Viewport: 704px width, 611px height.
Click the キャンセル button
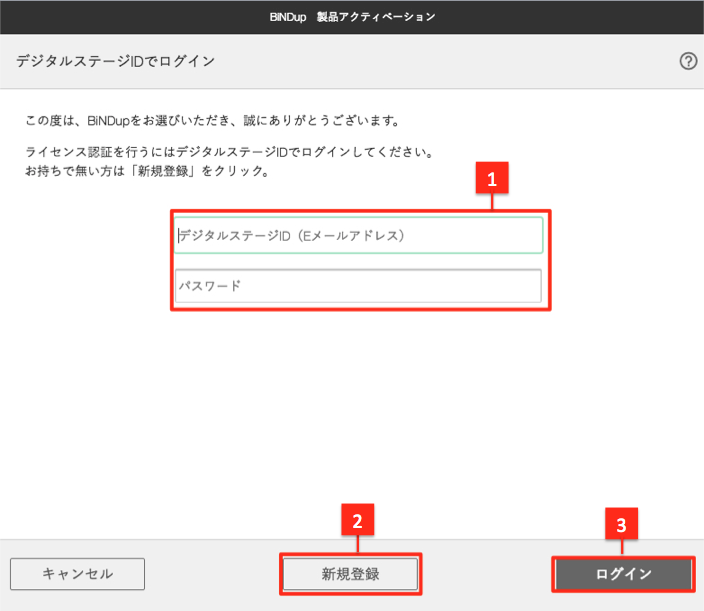point(78,574)
